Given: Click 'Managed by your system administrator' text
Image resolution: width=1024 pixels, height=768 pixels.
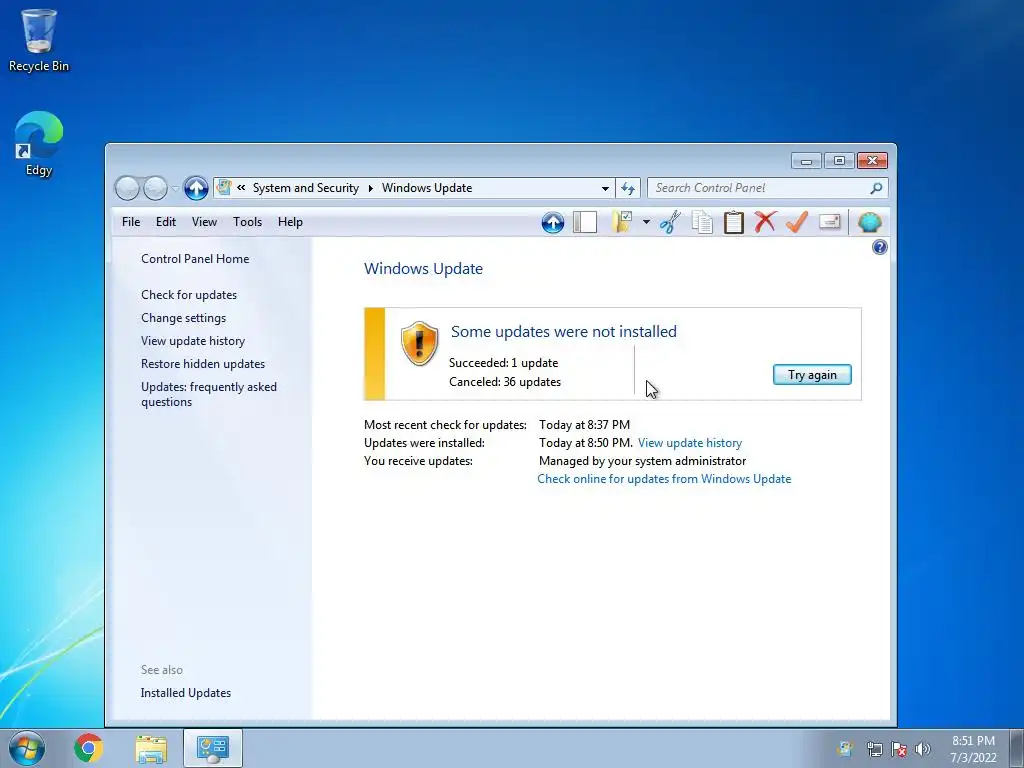Looking at the screenshot, I should pyautogui.click(x=643, y=461).
